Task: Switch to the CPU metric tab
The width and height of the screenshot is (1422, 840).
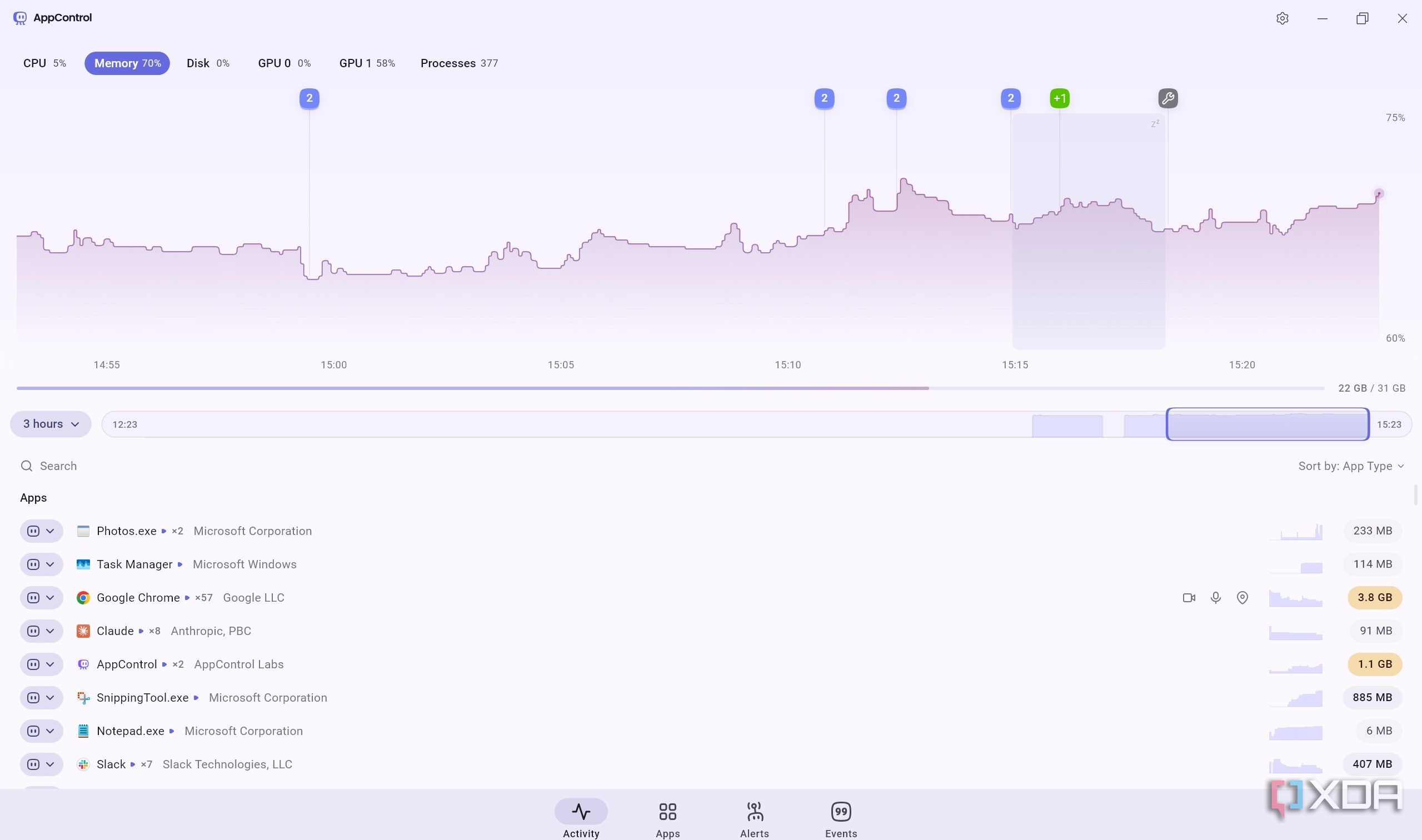Action: pyautogui.click(x=44, y=63)
